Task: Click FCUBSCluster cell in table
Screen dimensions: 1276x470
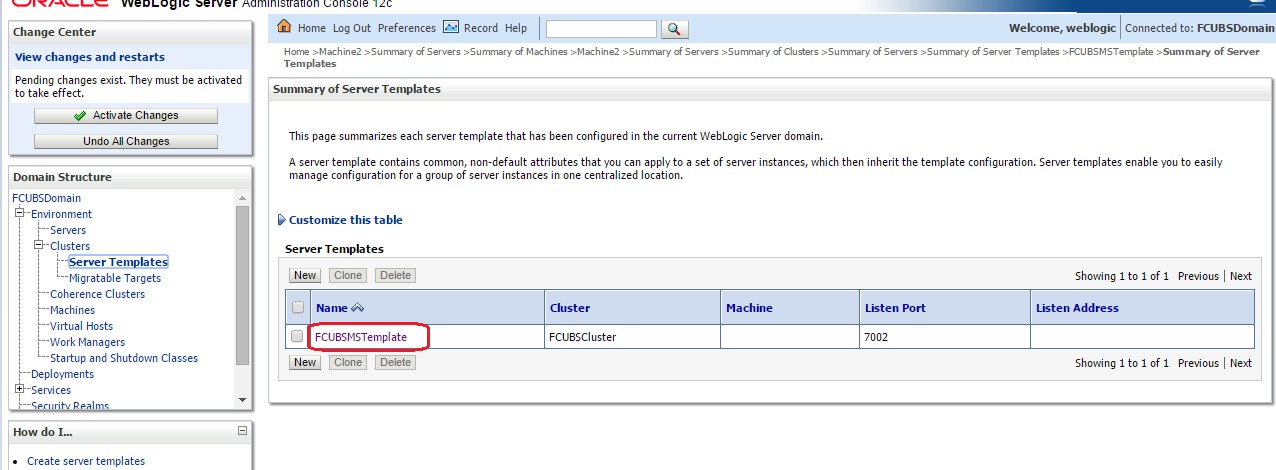Action: point(583,337)
